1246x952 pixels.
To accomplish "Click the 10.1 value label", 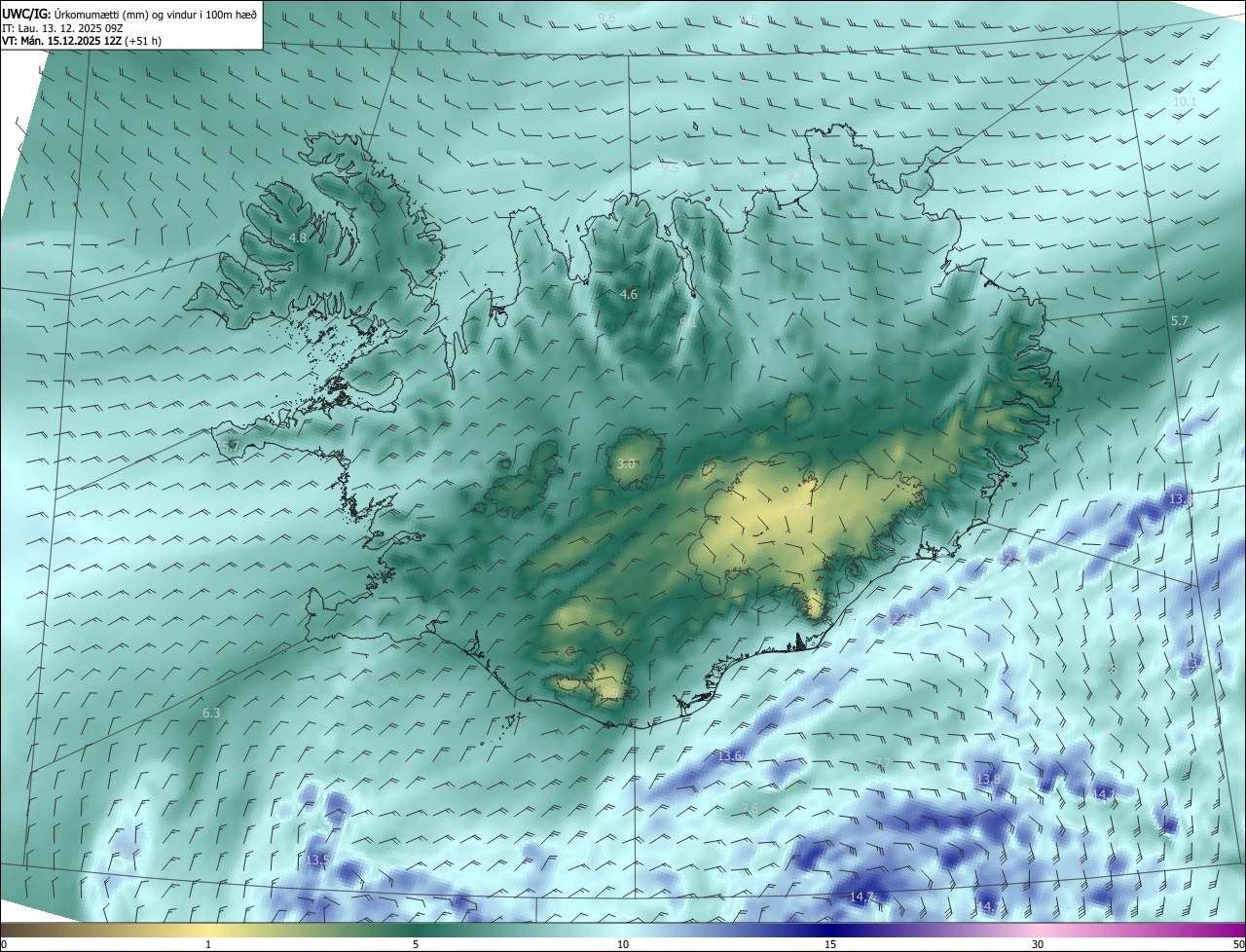I will [x=1185, y=102].
